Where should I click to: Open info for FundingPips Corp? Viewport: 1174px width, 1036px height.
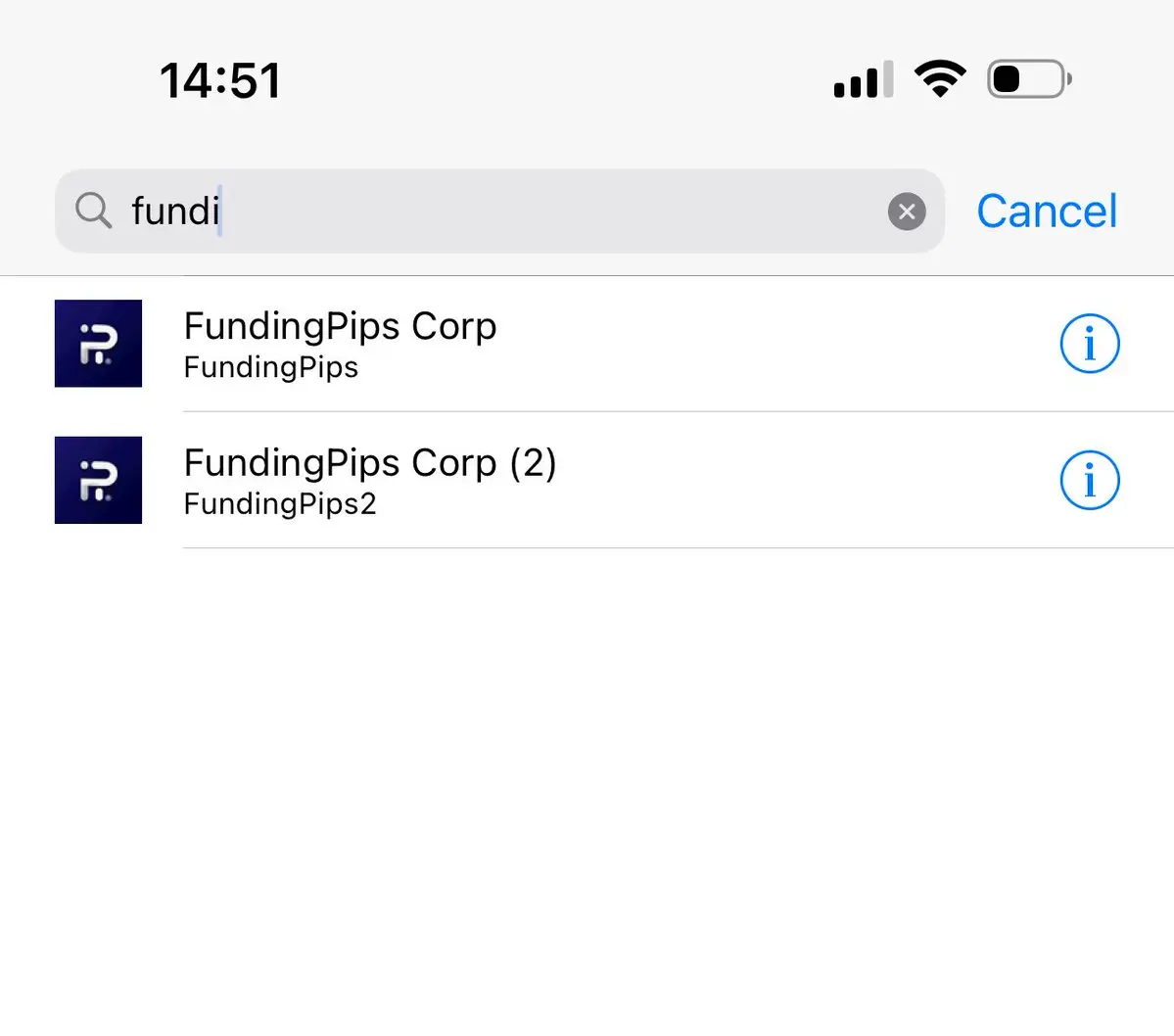1090,344
